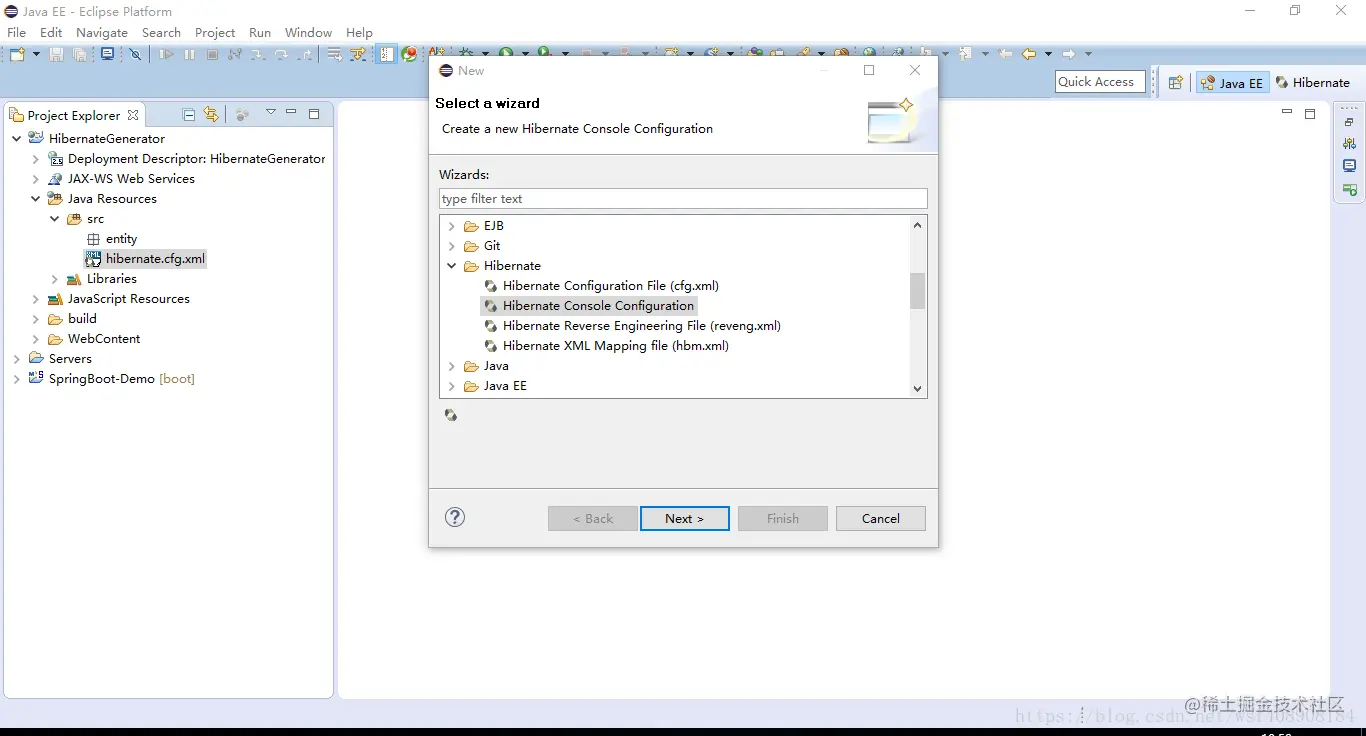Screen dimensions: 1366x736
Task: Close the Project Explorer tab
Action: point(133,115)
